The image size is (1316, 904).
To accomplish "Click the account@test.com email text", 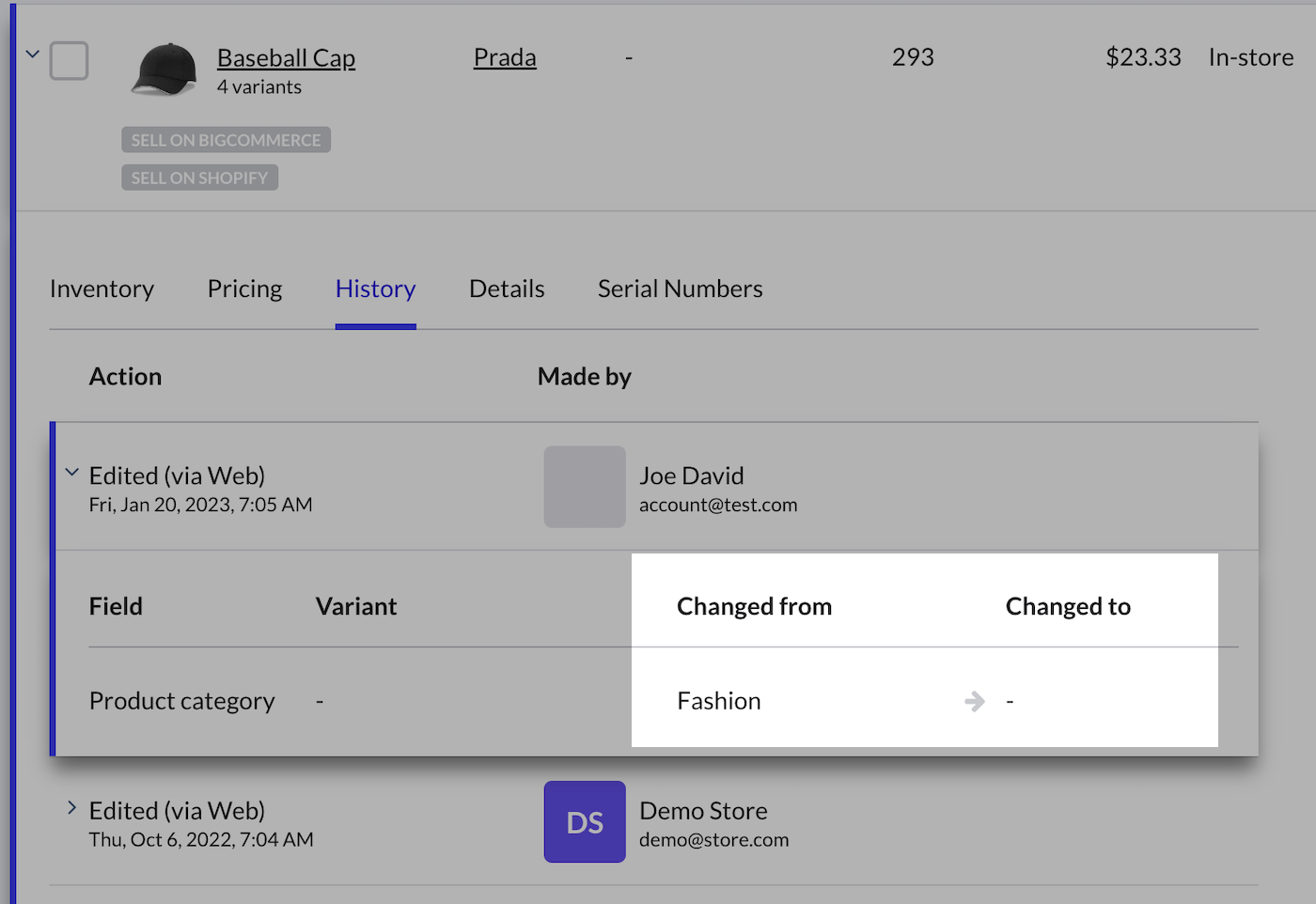I will click(718, 506).
